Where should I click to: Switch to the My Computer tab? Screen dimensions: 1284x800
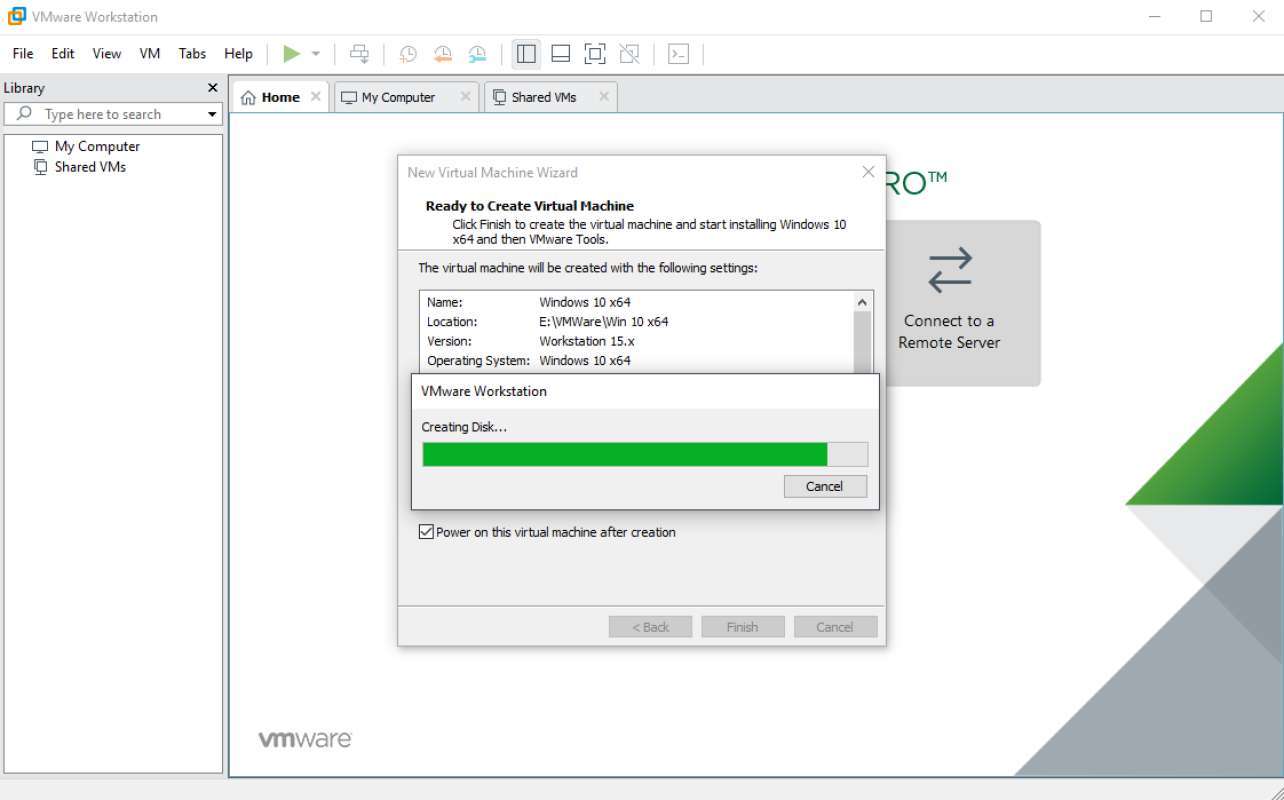[398, 96]
